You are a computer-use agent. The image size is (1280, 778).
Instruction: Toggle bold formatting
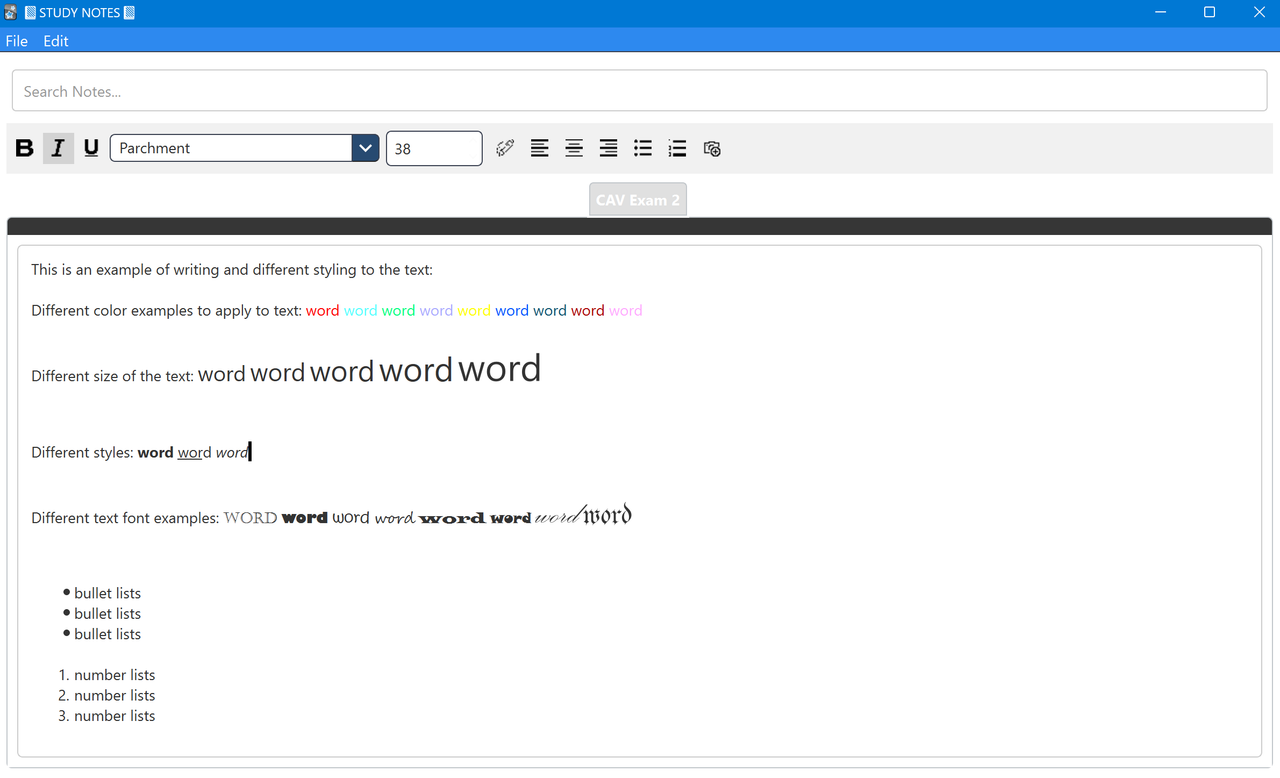24,147
